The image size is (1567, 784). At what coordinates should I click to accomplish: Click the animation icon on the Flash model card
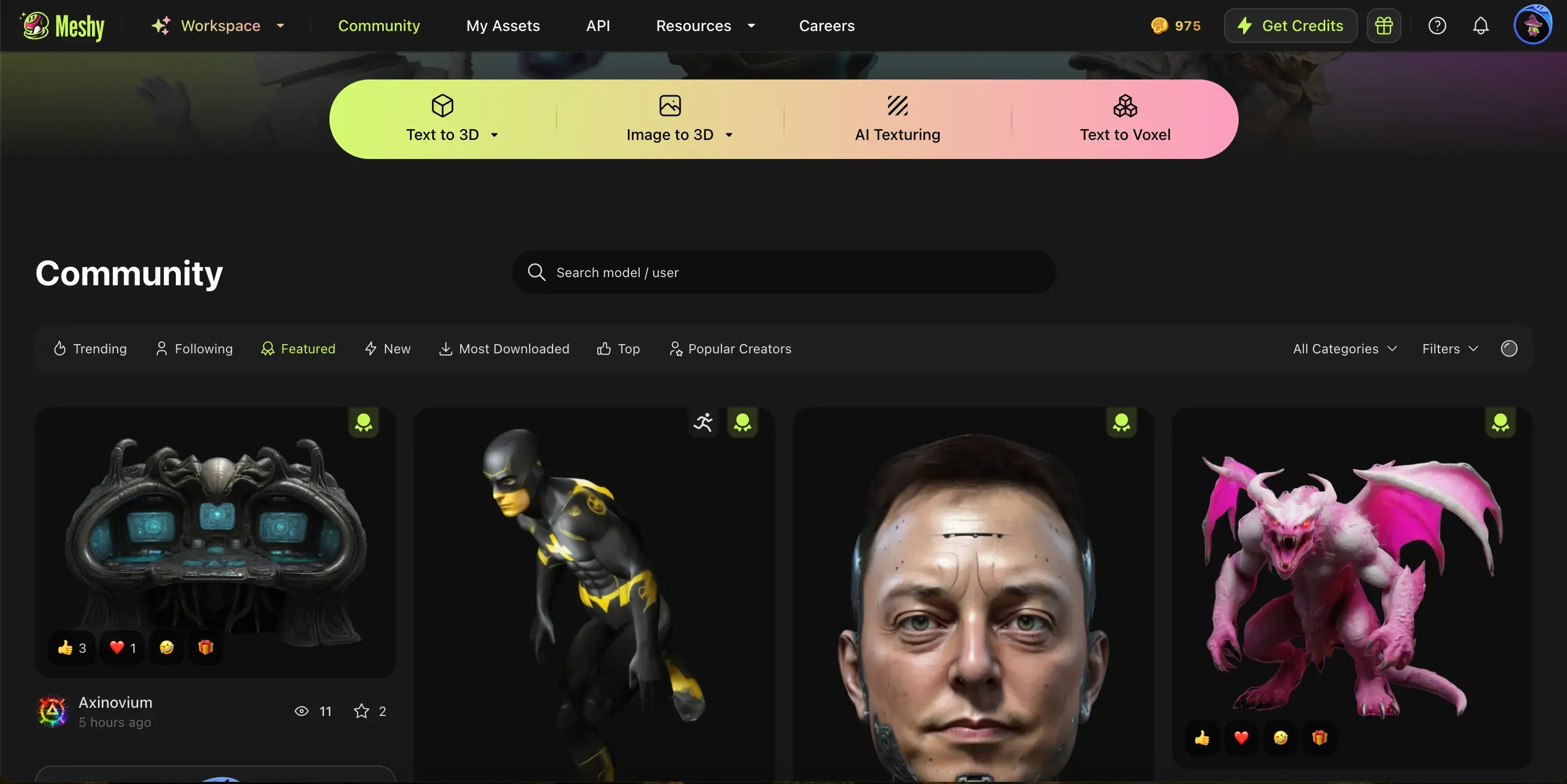pos(702,422)
